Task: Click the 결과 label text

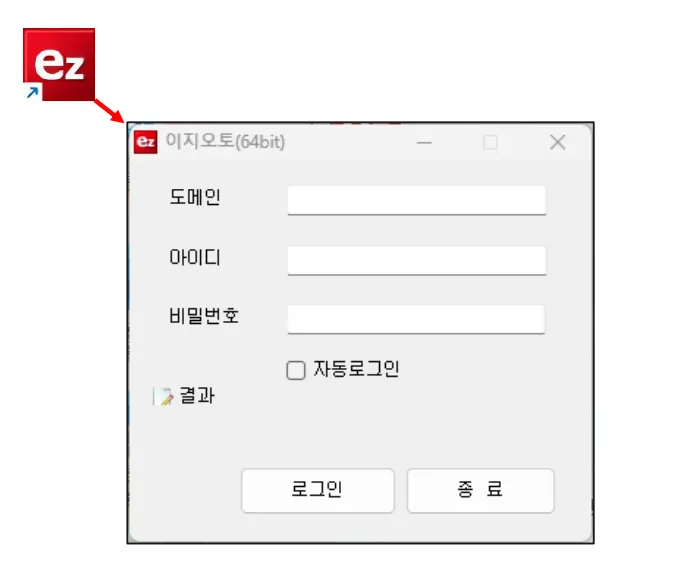Action: [x=197, y=396]
